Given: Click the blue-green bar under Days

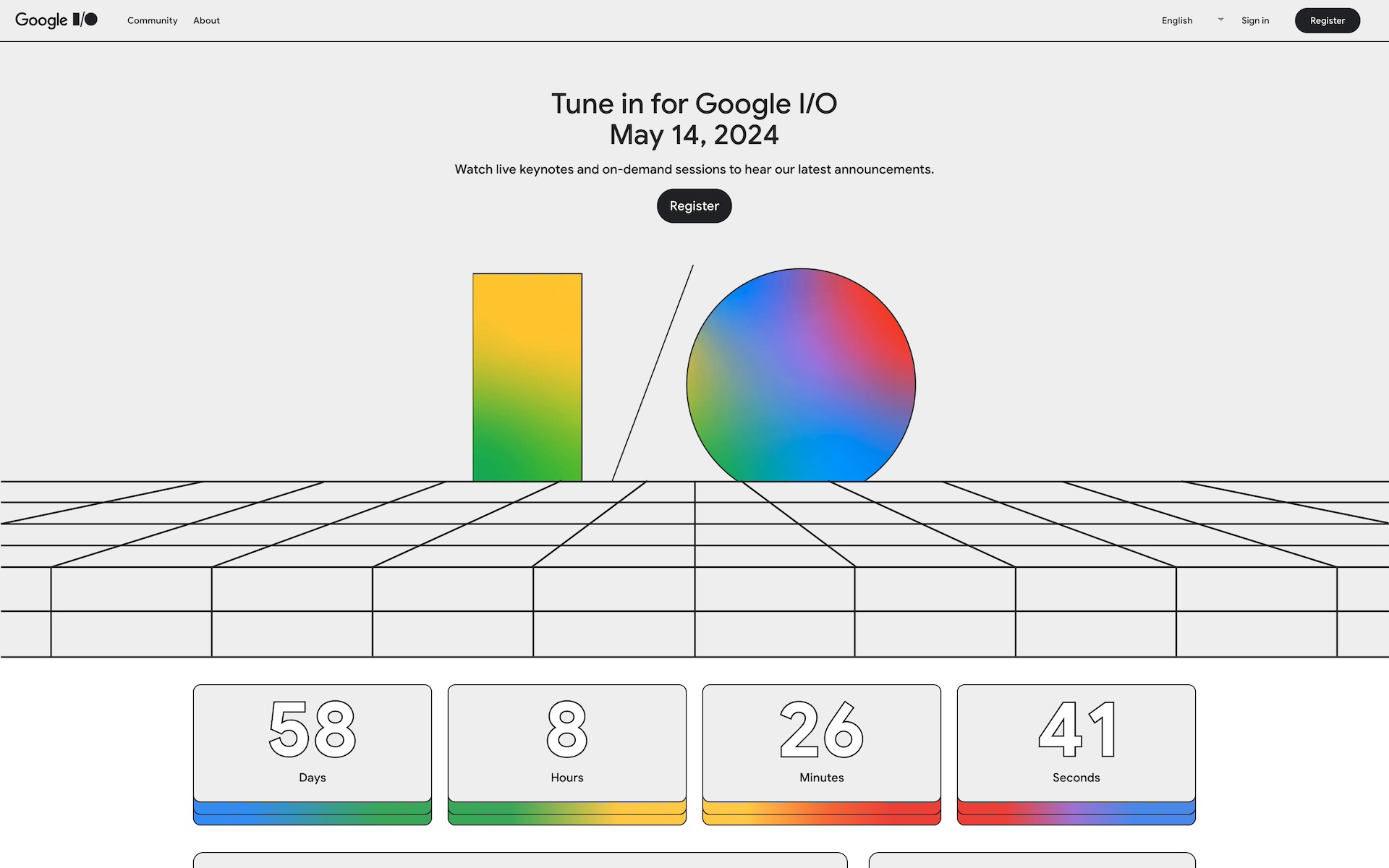Looking at the screenshot, I should [313, 814].
